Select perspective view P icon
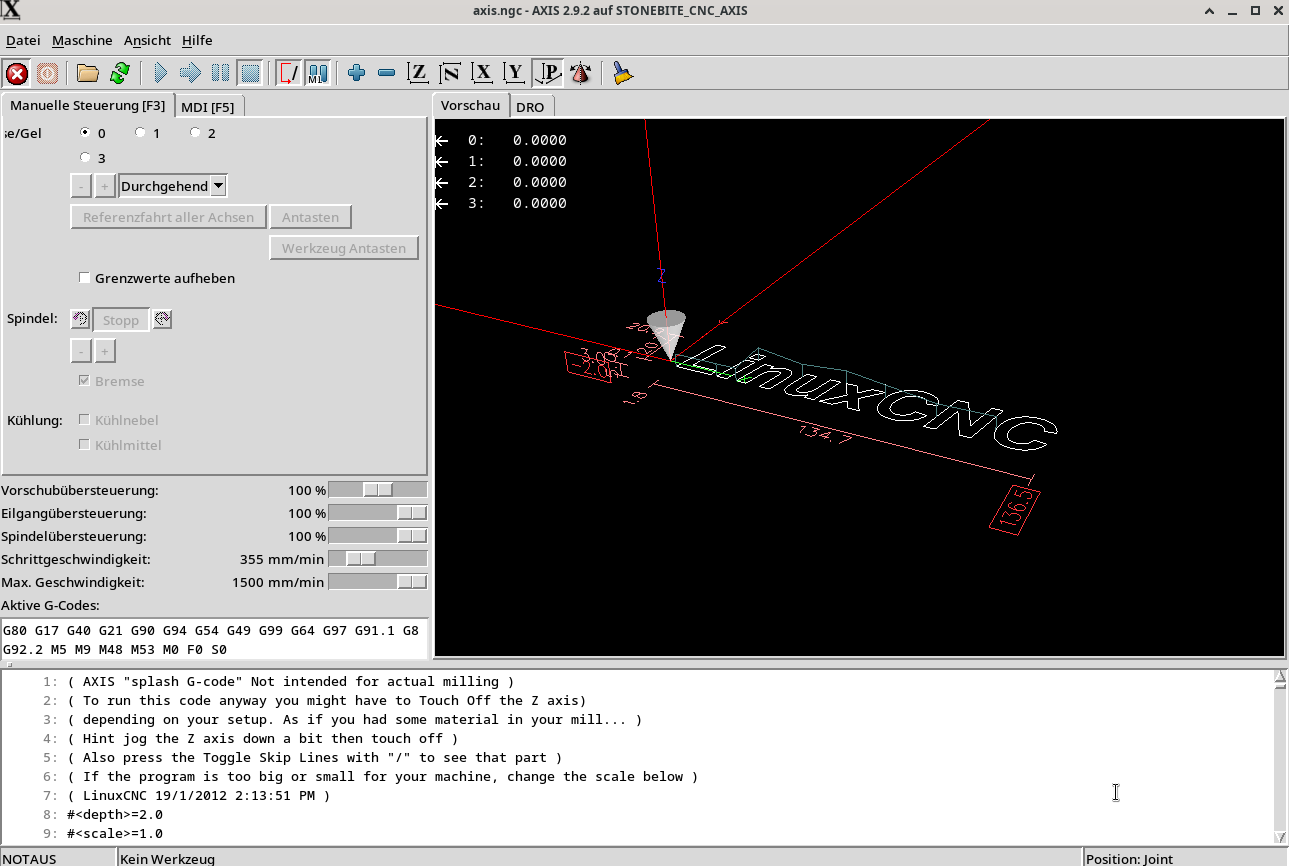Image resolution: width=1289 pixels, height=866 pixels. point(547,73)
